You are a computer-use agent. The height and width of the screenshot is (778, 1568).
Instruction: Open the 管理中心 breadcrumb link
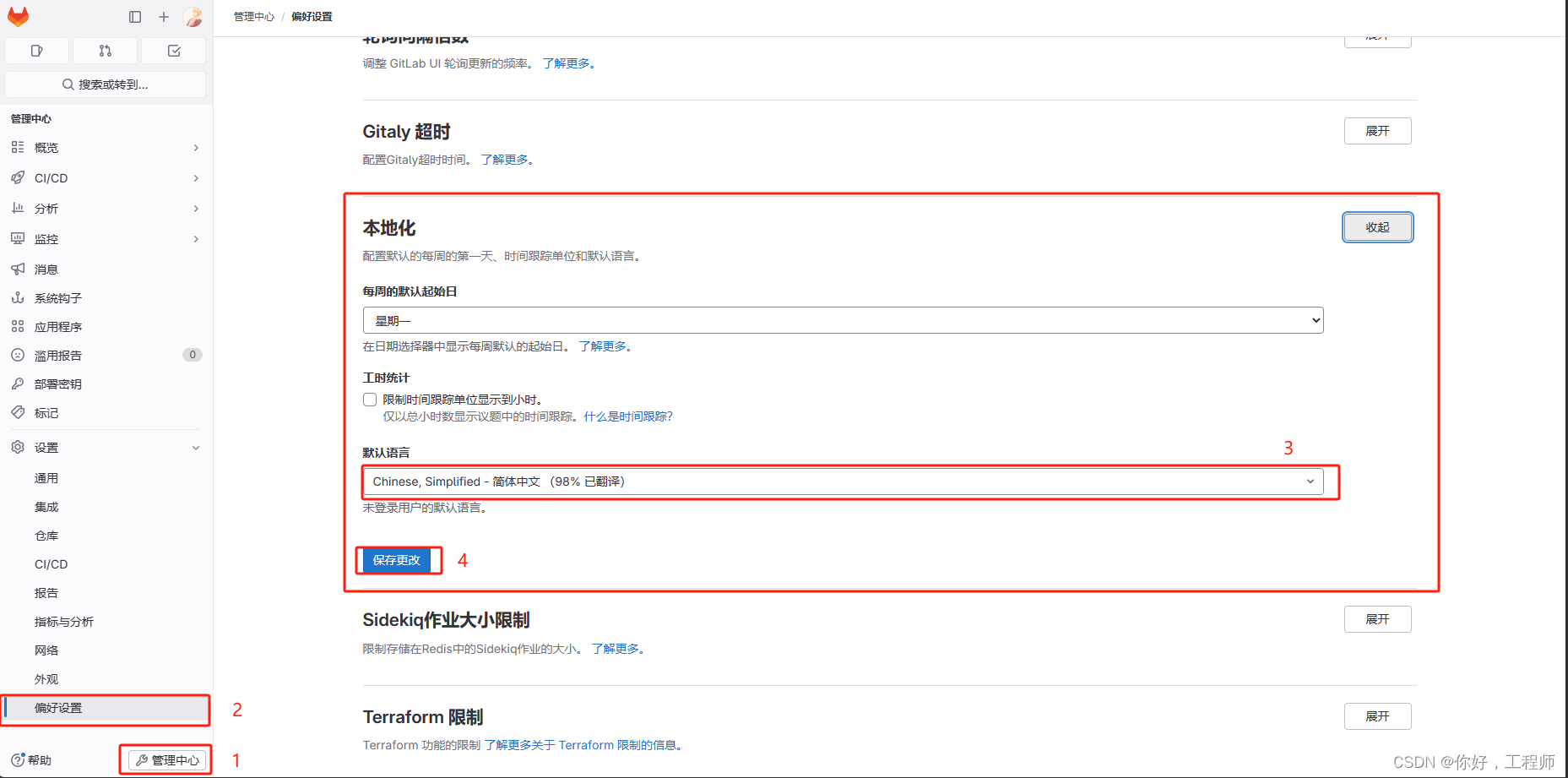254,17
